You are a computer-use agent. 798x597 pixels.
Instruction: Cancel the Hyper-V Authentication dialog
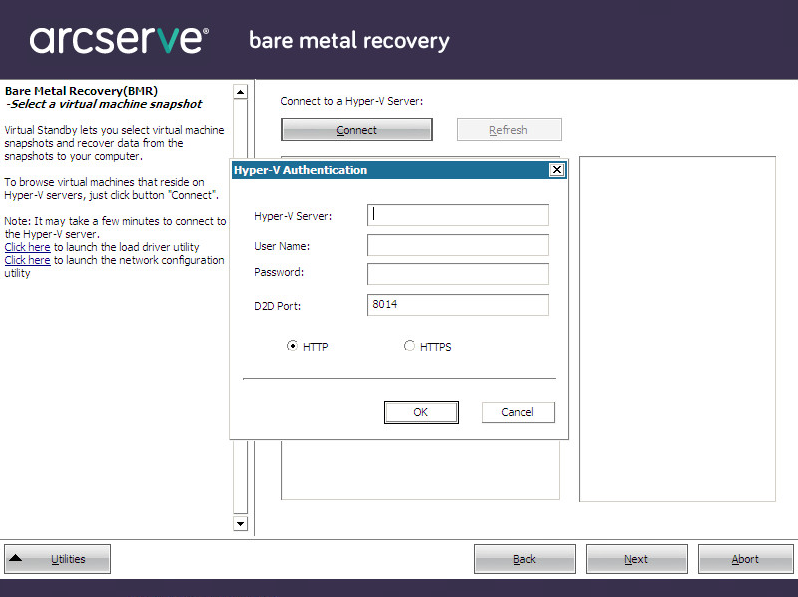click(x=518, y=412)
